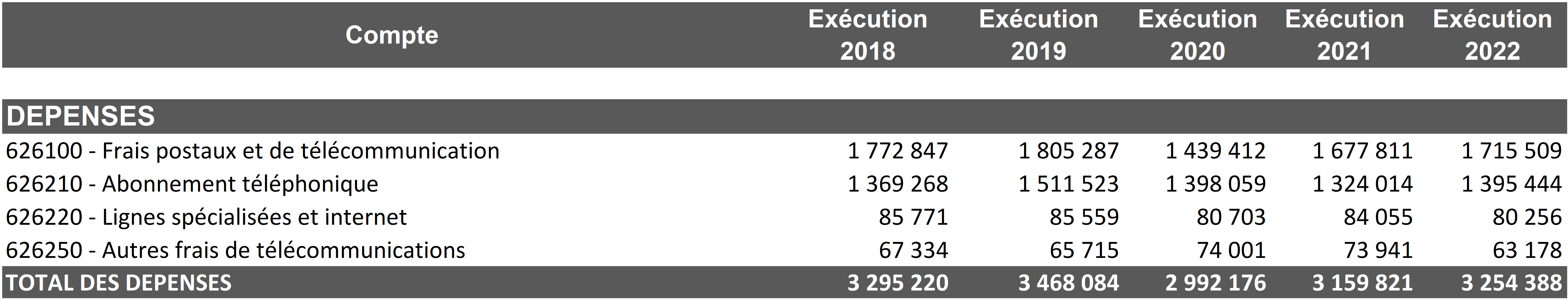The image size is (1568, 299).
Task: Select row 626210 Abonnement téléphonique
Action: [x=192, y=184]
